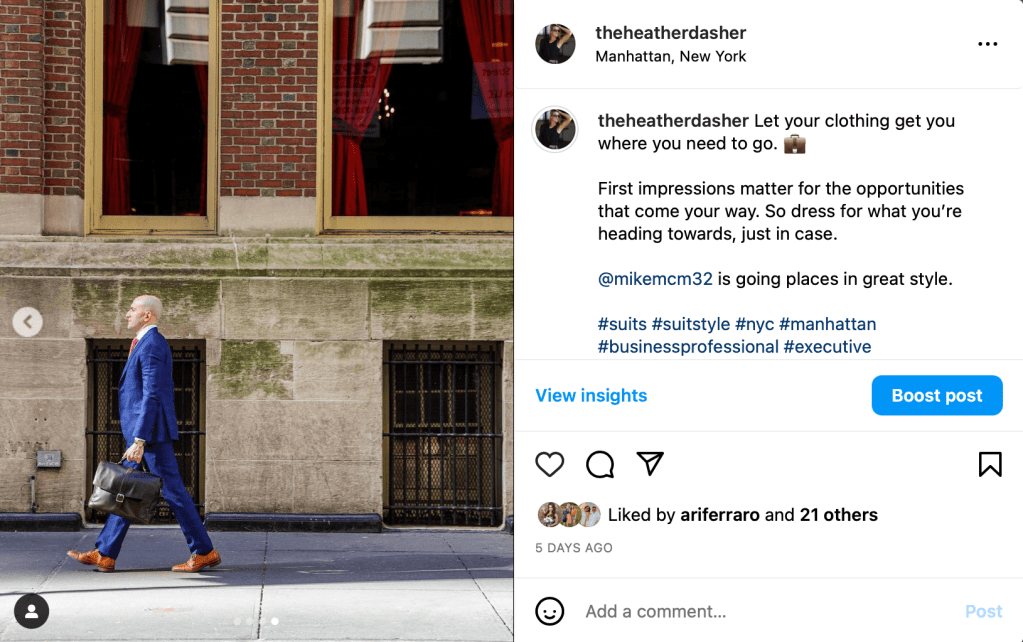Click the Boost post button
1023x642 pixels.
point(937,395)
